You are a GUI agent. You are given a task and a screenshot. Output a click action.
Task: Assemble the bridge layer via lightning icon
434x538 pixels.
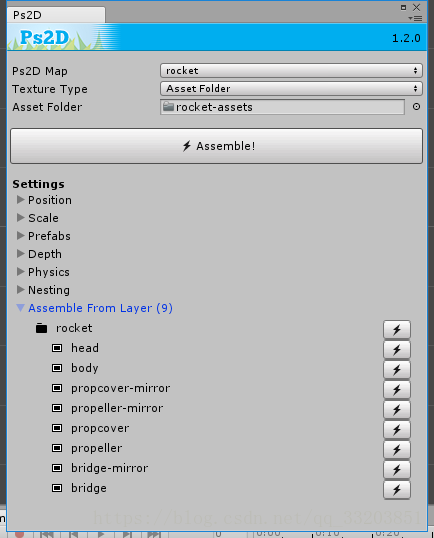coord(397,489)
